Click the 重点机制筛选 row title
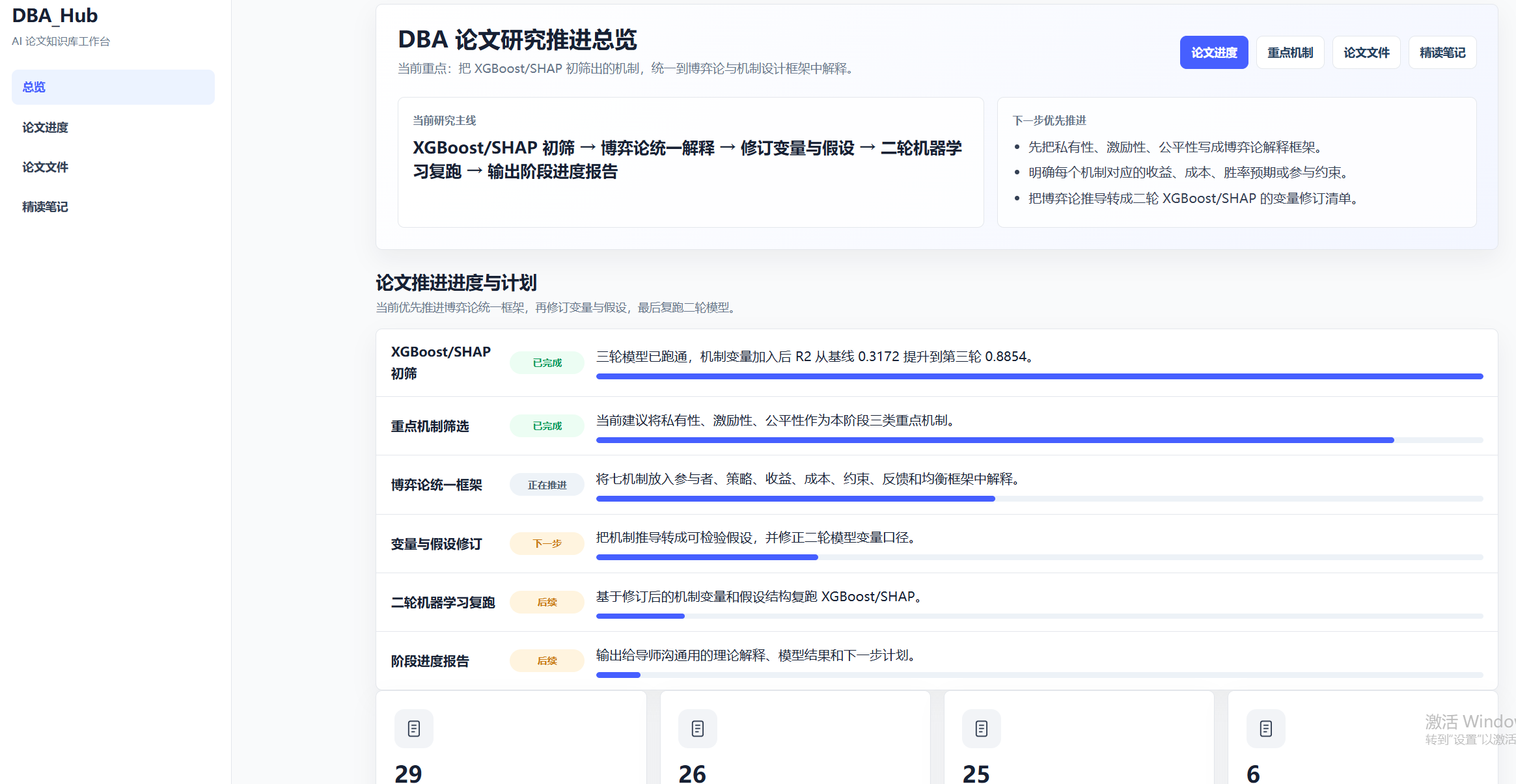Image resolution: width=1516 pixels, height=784 pixels. (x=430, y=426)
